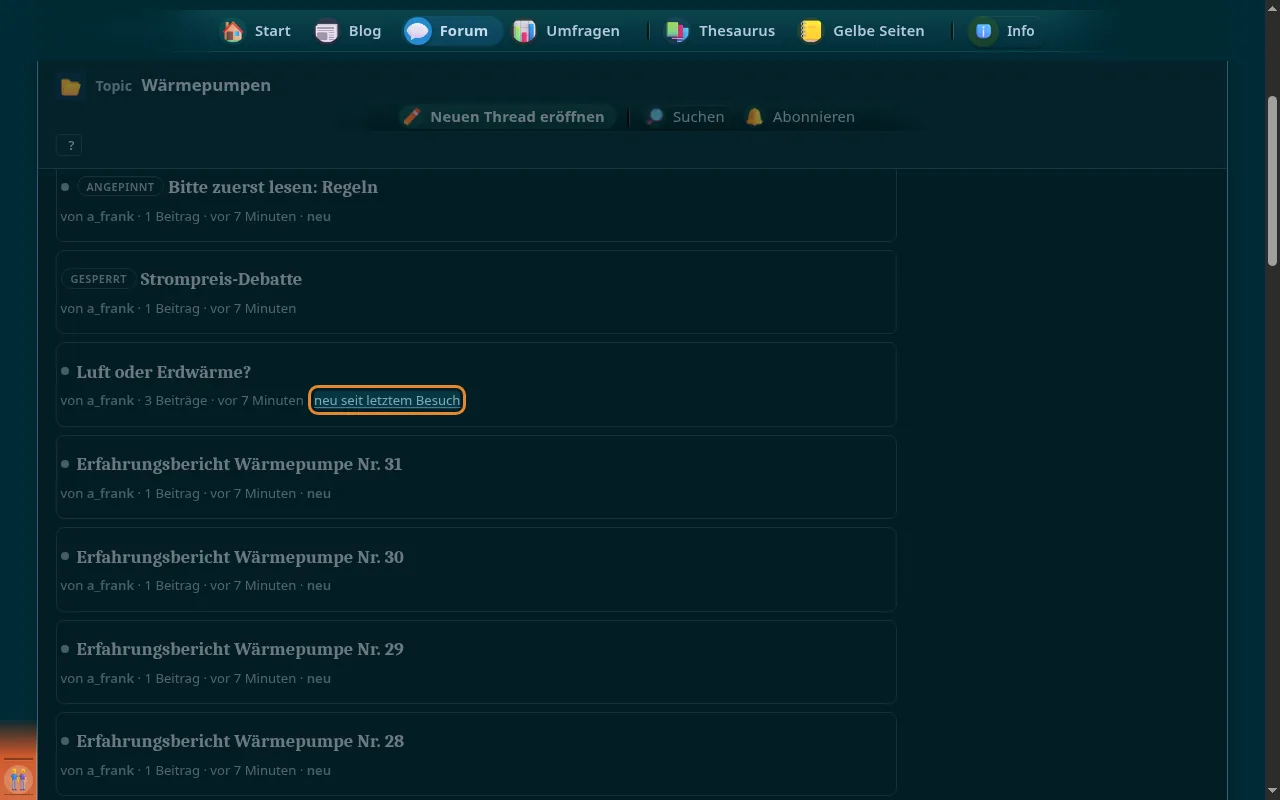Click the Gelbe Seiten yellow notebook icon
The image size is (1280, 800).
811,31
